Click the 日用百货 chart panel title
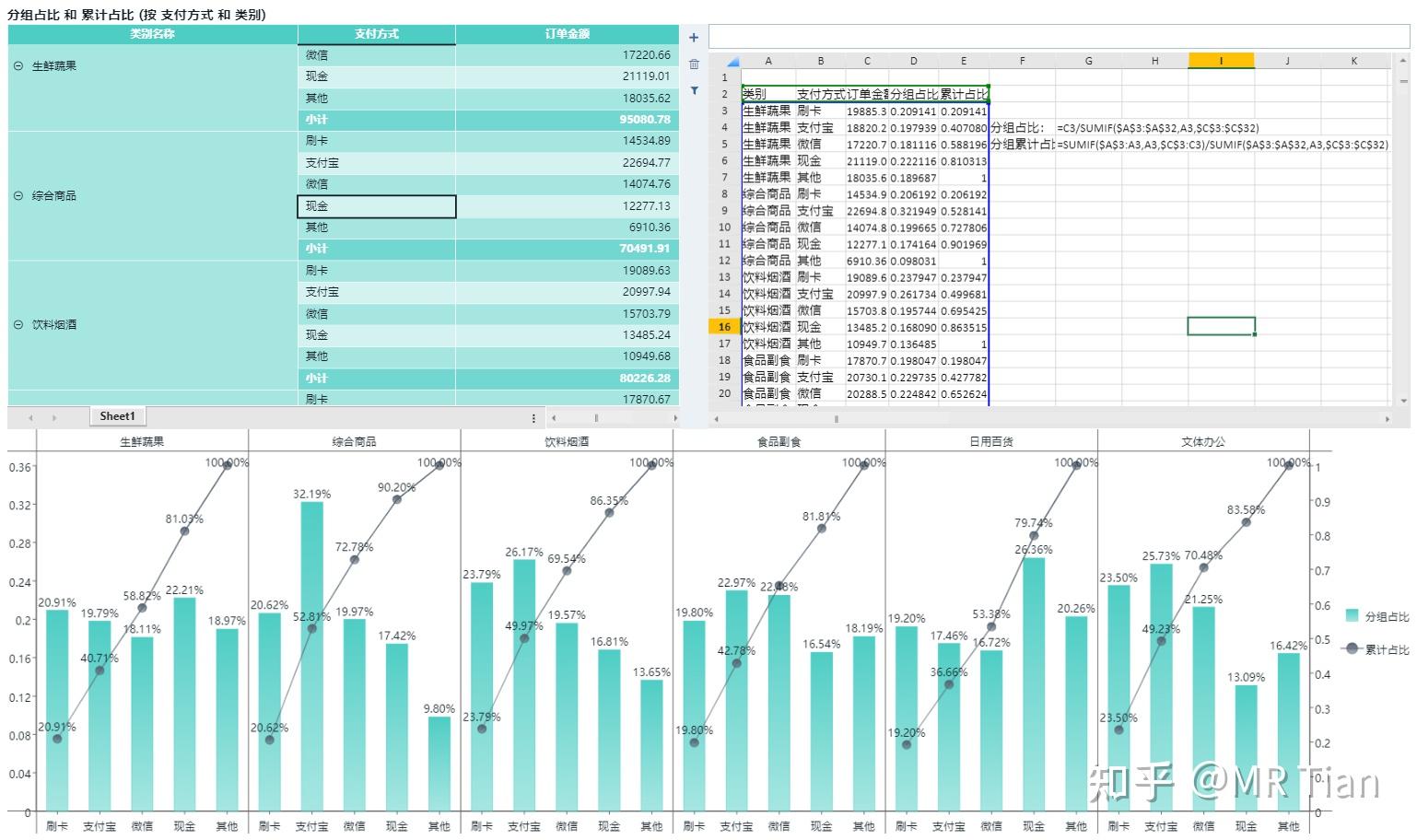The height and width of the screenshot is (840, 1417). pyautogui.click(x=991, y=441)
